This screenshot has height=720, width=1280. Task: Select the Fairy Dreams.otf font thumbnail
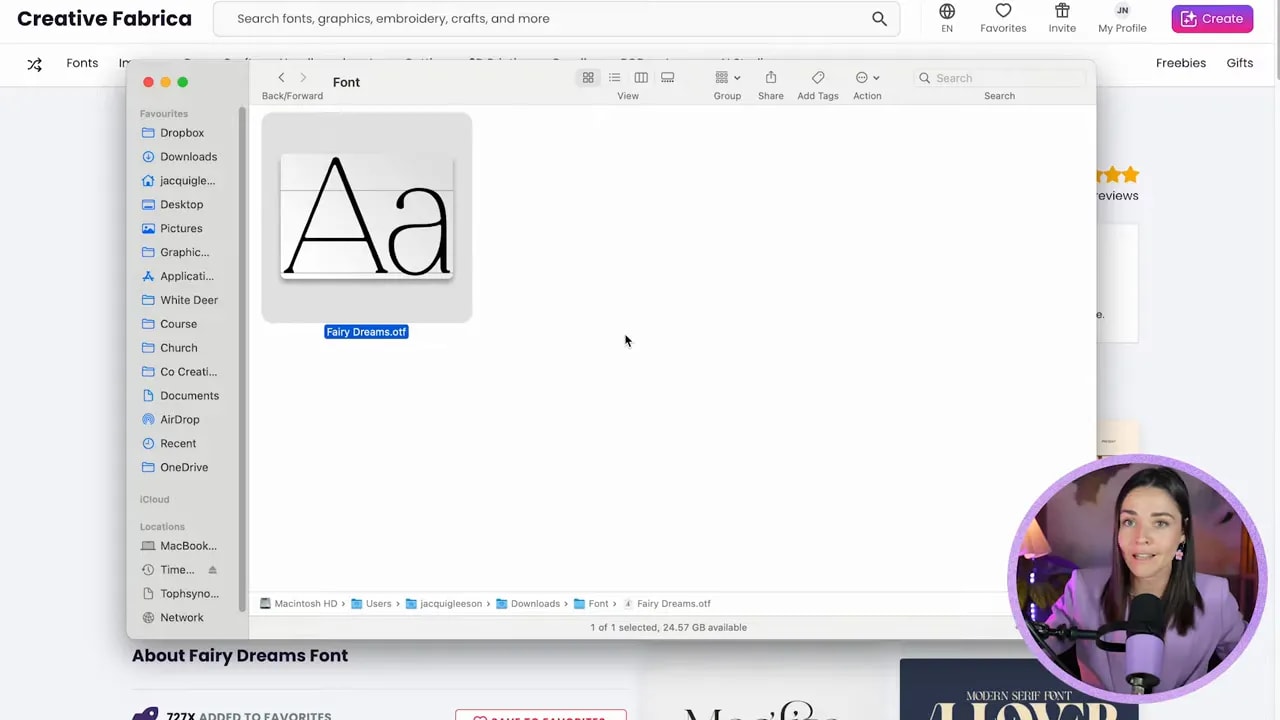(366, 217)
